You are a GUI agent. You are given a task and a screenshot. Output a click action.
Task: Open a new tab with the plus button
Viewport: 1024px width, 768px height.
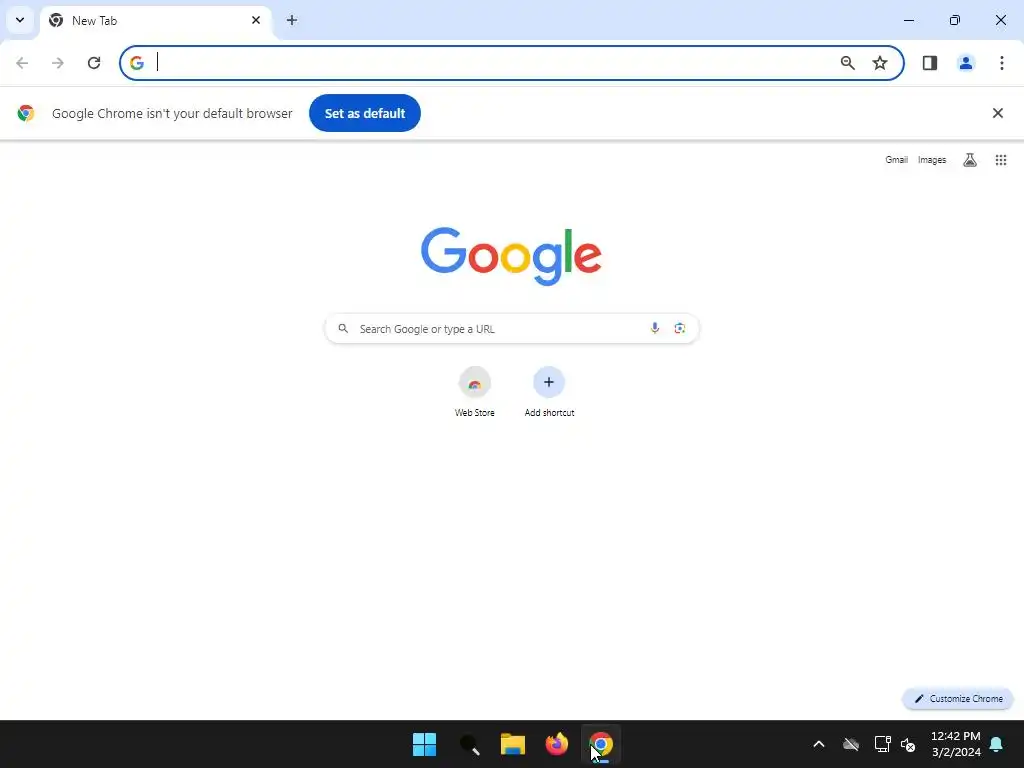point(292,20)
